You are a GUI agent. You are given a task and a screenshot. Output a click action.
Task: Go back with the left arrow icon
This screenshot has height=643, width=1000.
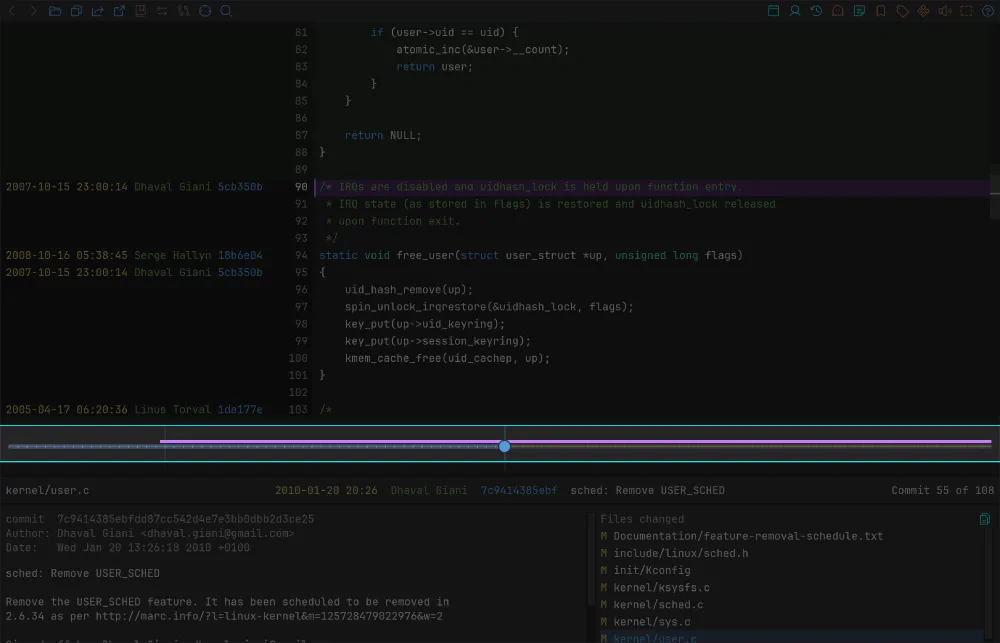(12, 11)
